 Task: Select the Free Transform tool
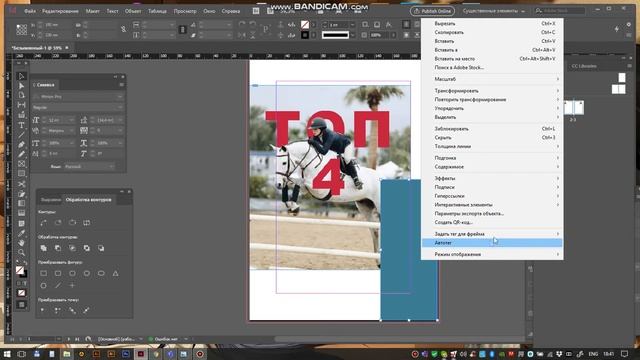(x=21, y=194)
